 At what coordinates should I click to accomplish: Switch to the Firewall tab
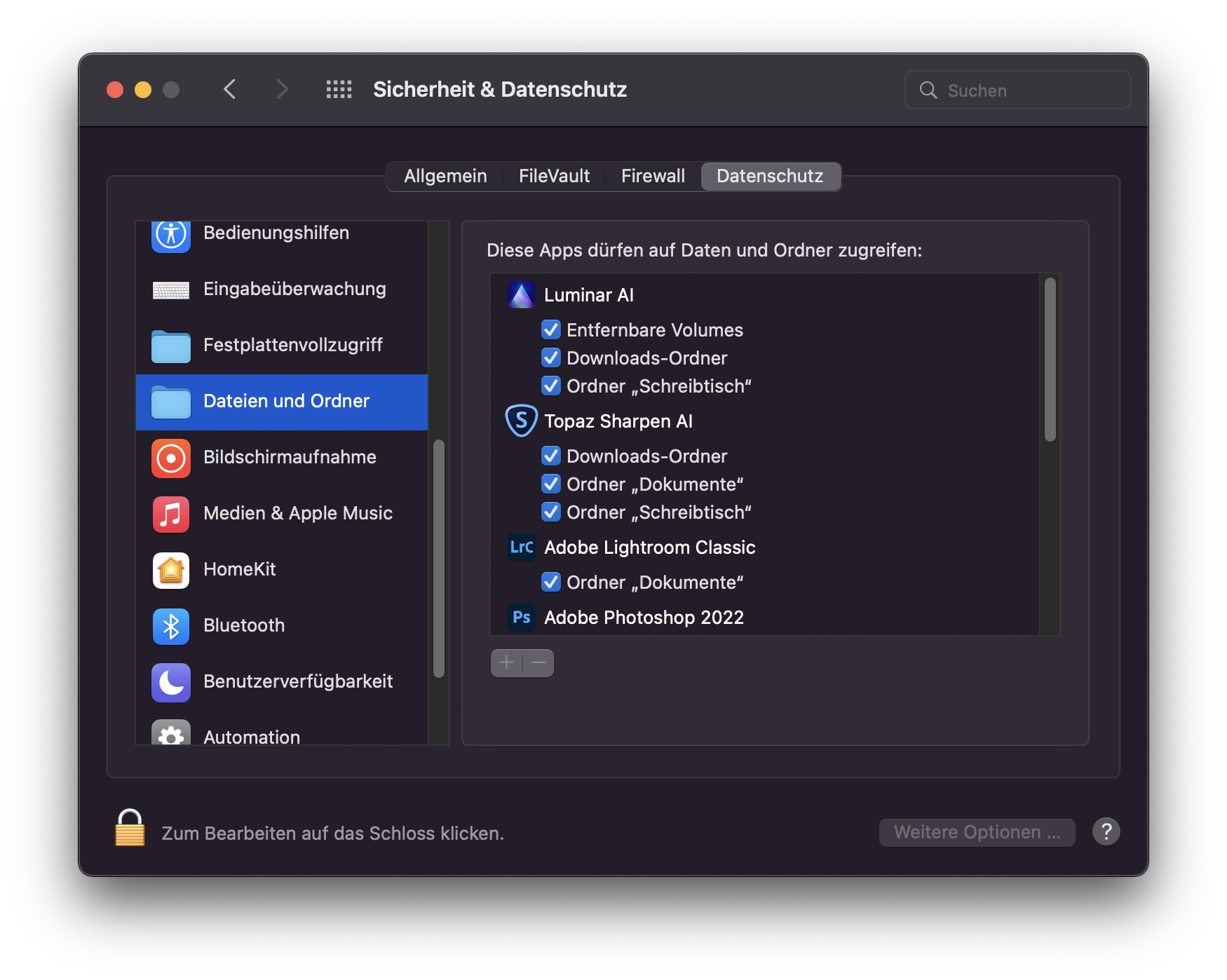coord(653,176)
